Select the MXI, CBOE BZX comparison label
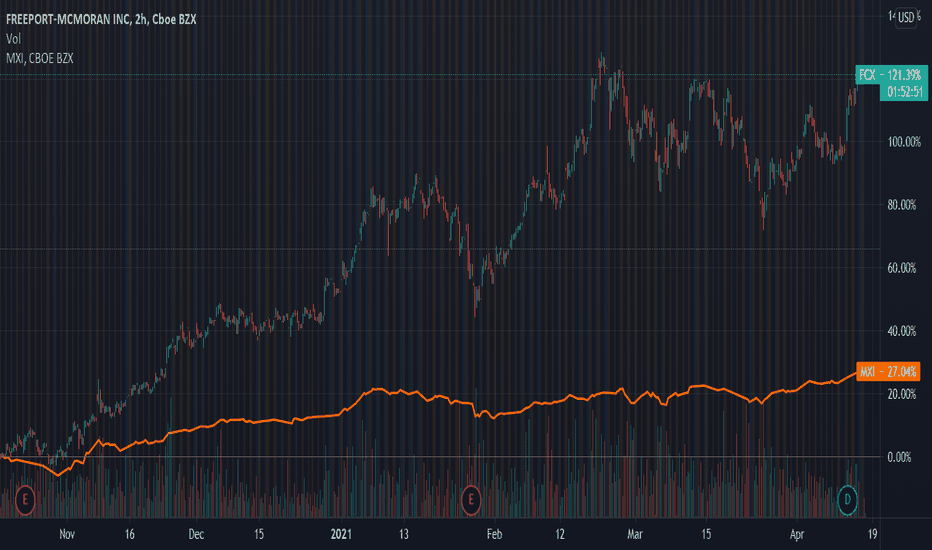 pos(39,58)
